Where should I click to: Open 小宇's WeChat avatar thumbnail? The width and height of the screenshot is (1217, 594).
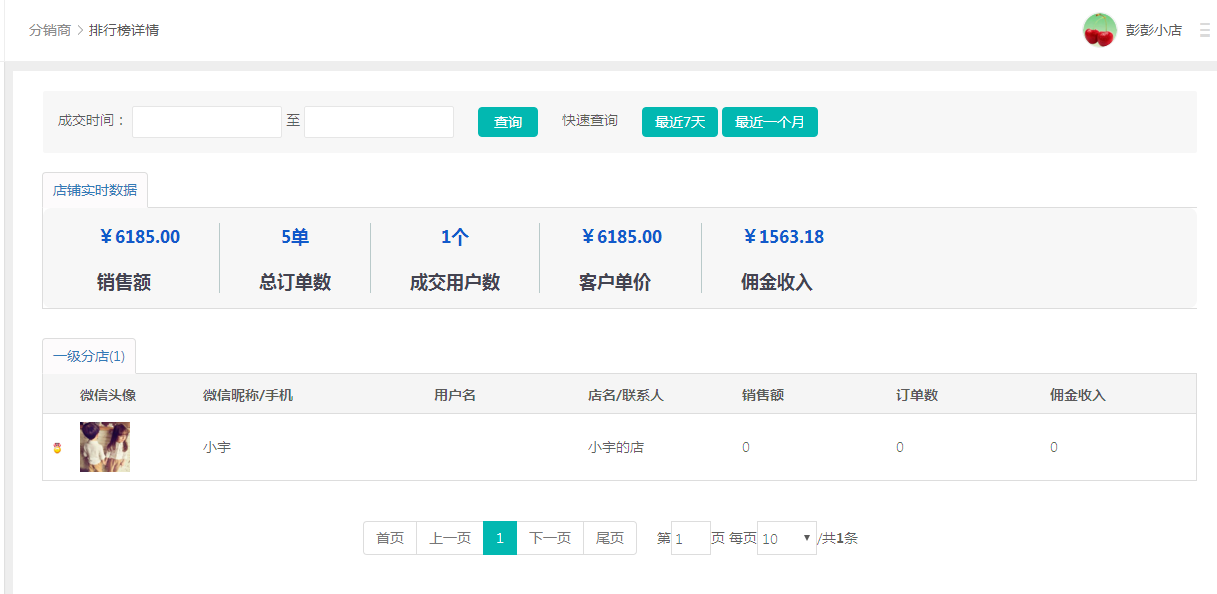click(x=105, y=447)
